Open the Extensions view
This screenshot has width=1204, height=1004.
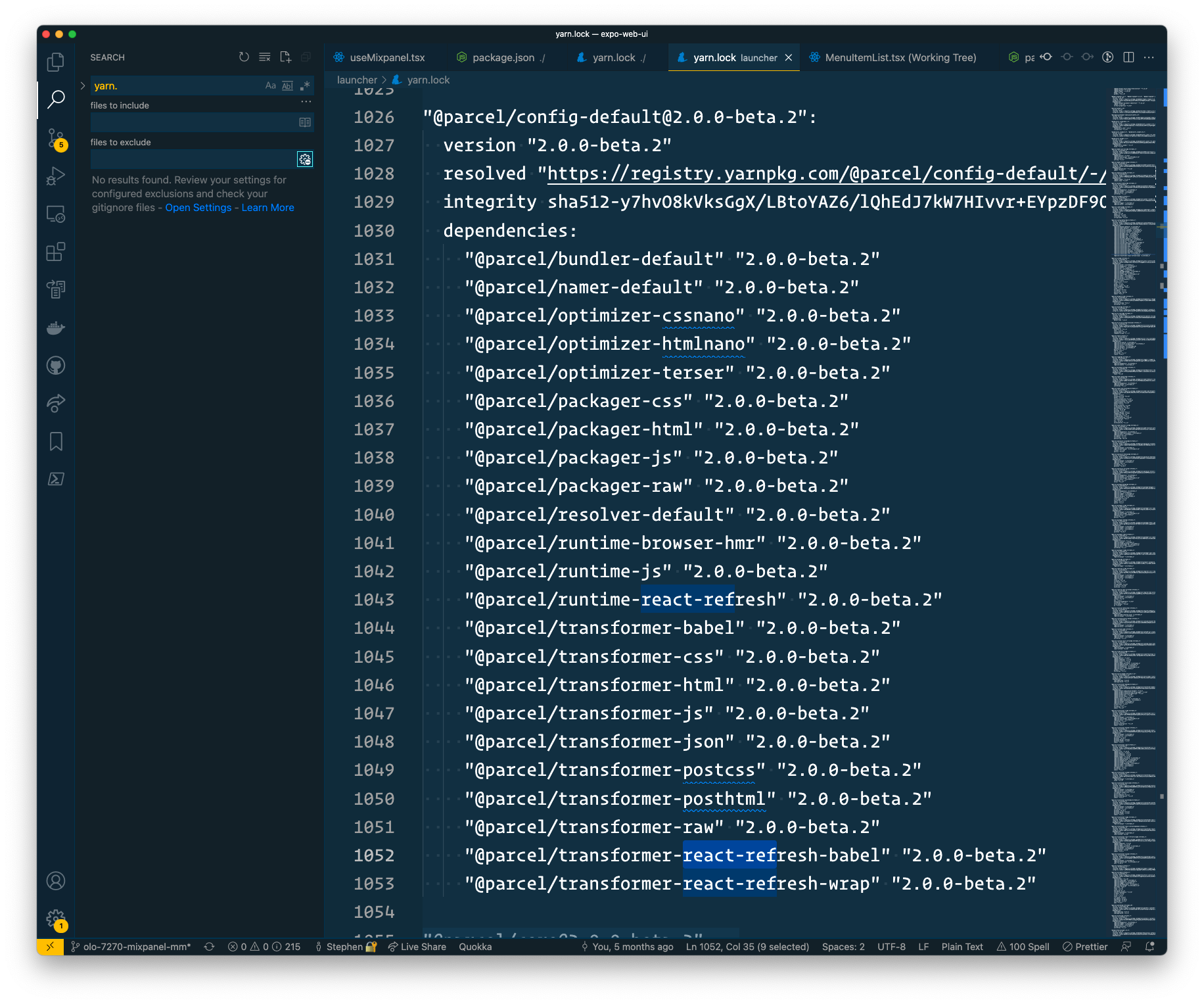point(55,252)
